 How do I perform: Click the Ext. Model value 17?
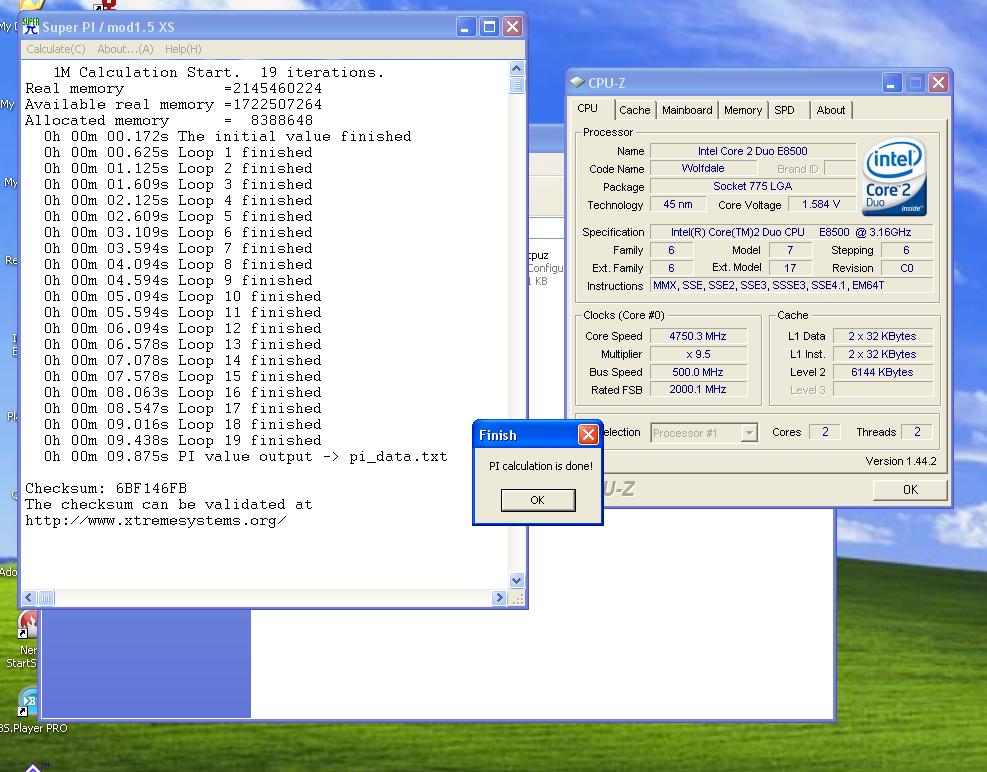point(790,268)
